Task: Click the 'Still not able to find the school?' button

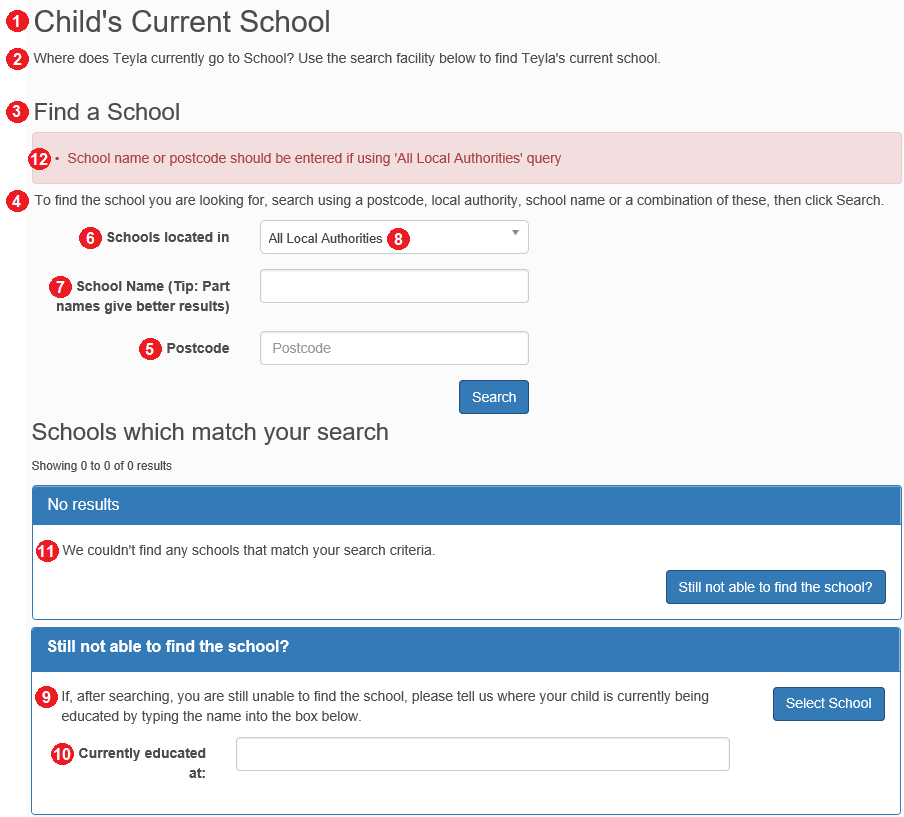Action: [x=775, y=587]
